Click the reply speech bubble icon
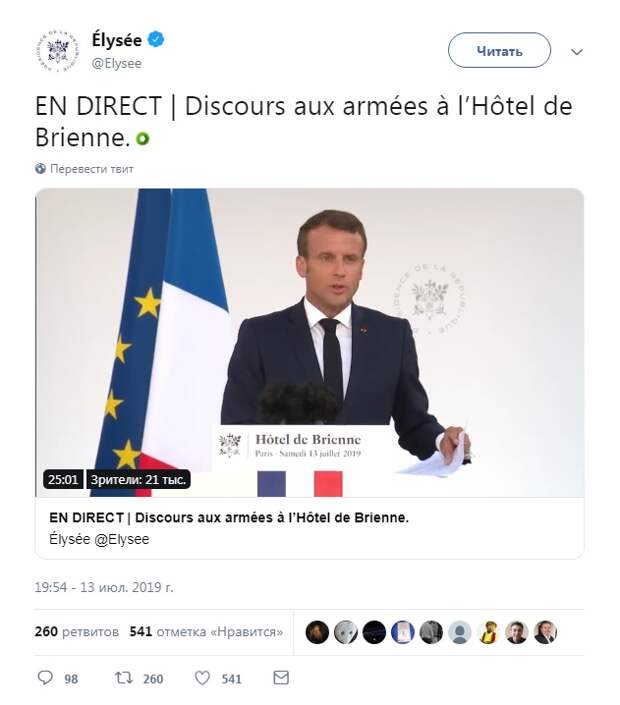This screenshot has width=620, height=705. (45, 678)
